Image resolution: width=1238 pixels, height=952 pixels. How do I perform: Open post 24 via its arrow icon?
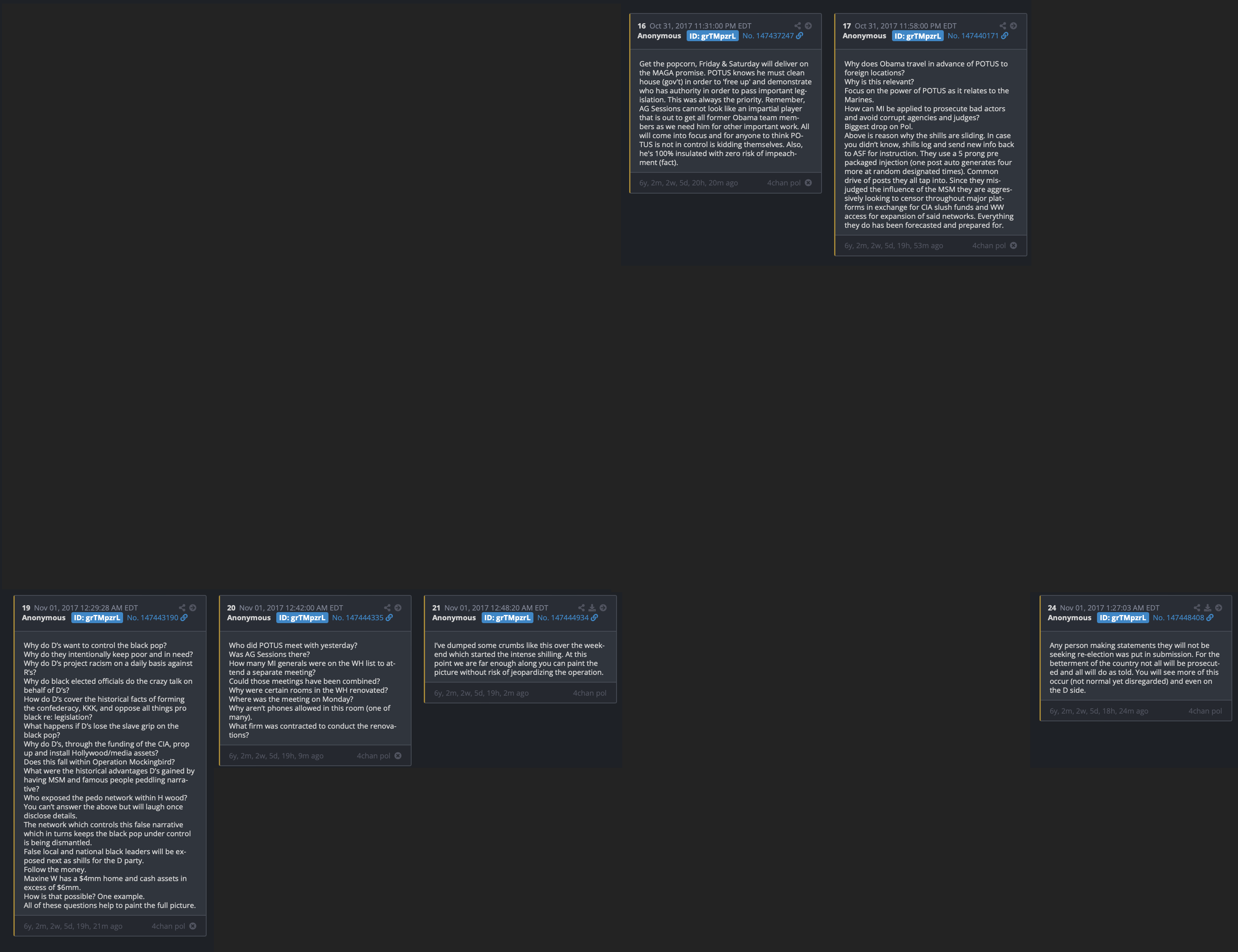(1219, 608)
